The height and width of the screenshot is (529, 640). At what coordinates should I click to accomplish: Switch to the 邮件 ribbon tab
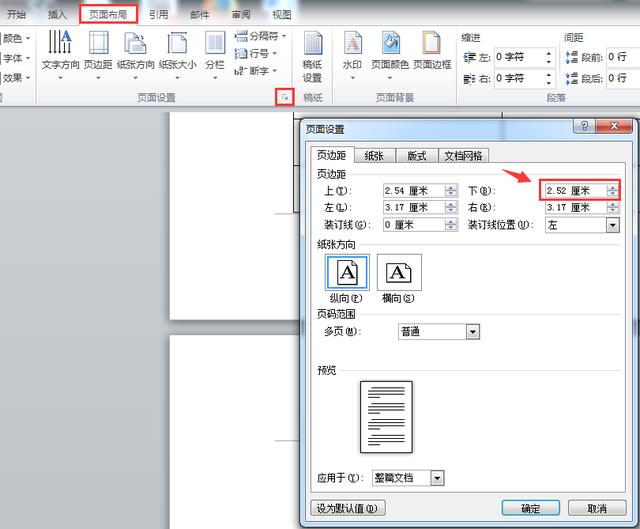point(200,15)
